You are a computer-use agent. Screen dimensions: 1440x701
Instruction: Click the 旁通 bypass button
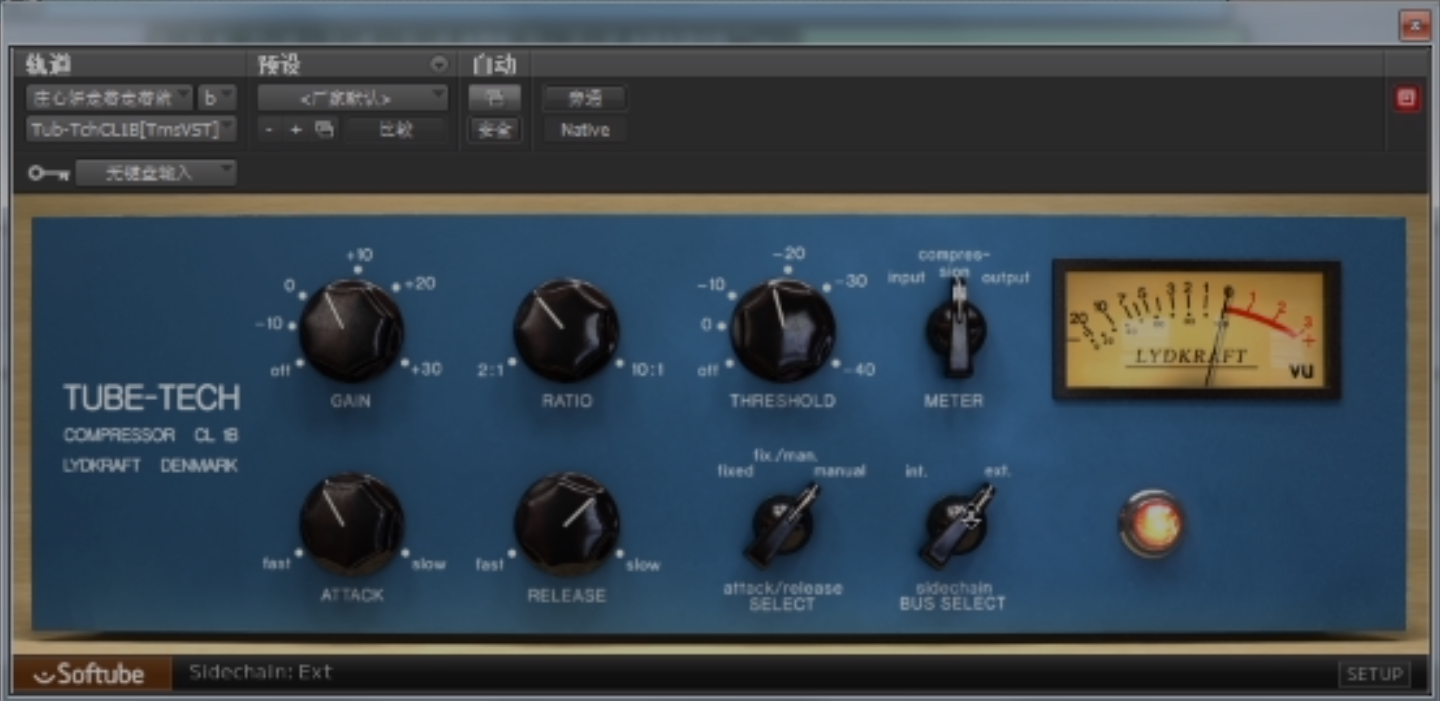[584, 98]
